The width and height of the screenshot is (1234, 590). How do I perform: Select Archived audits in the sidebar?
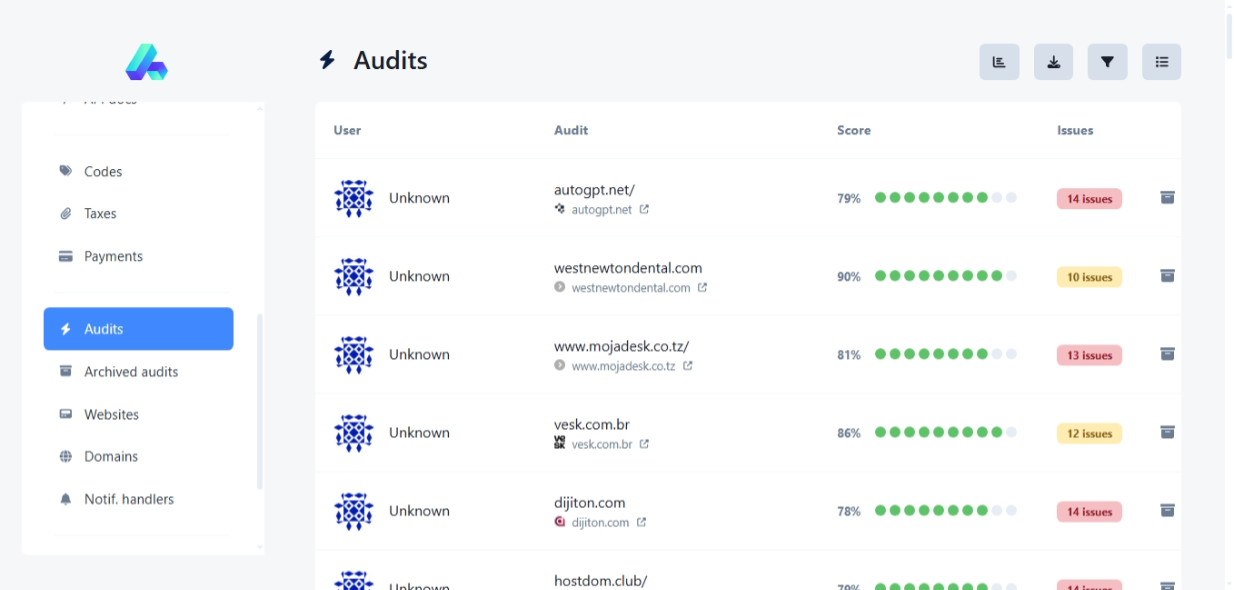click(x=131, y=372)
